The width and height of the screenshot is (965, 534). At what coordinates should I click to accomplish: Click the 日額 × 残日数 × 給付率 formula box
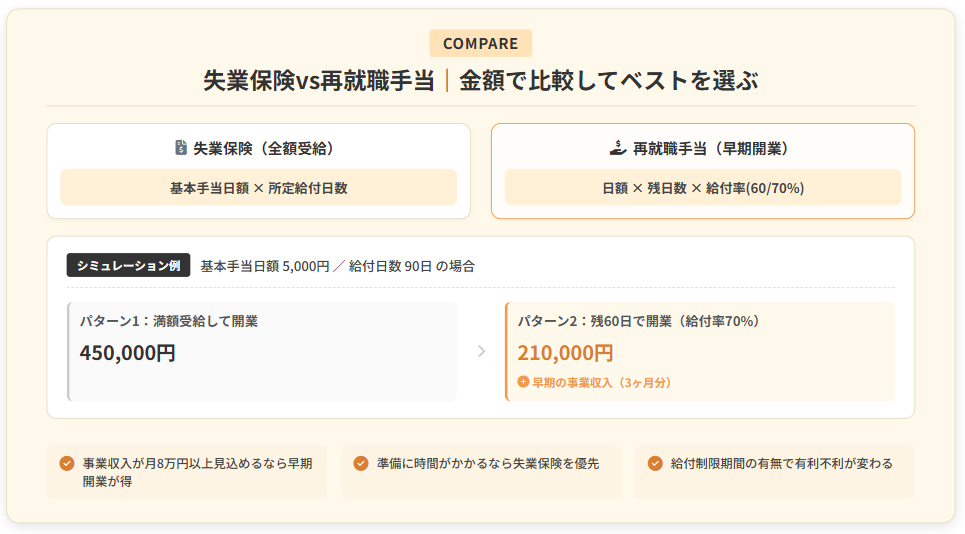point(703,187)
